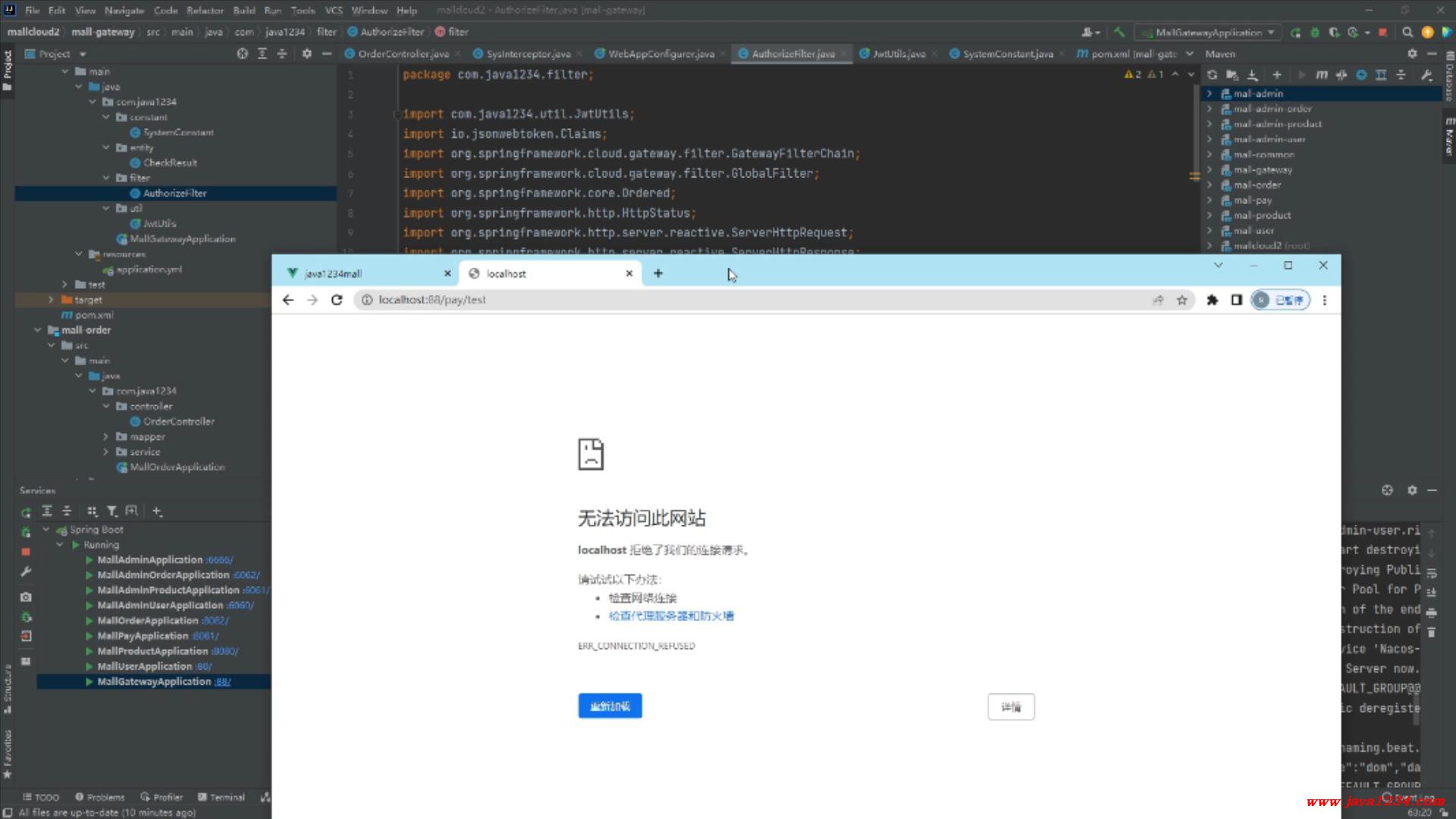Expand the mapper folder
This screenshot has height=819, width=1456.
pos(105,437)
